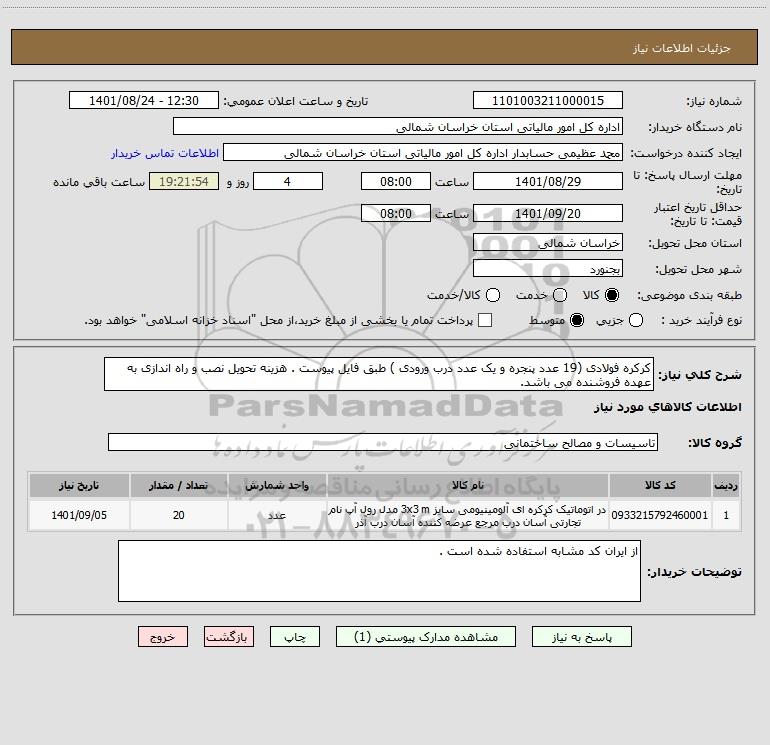Click the product name cell in row 1

click(x=468, y=515)
